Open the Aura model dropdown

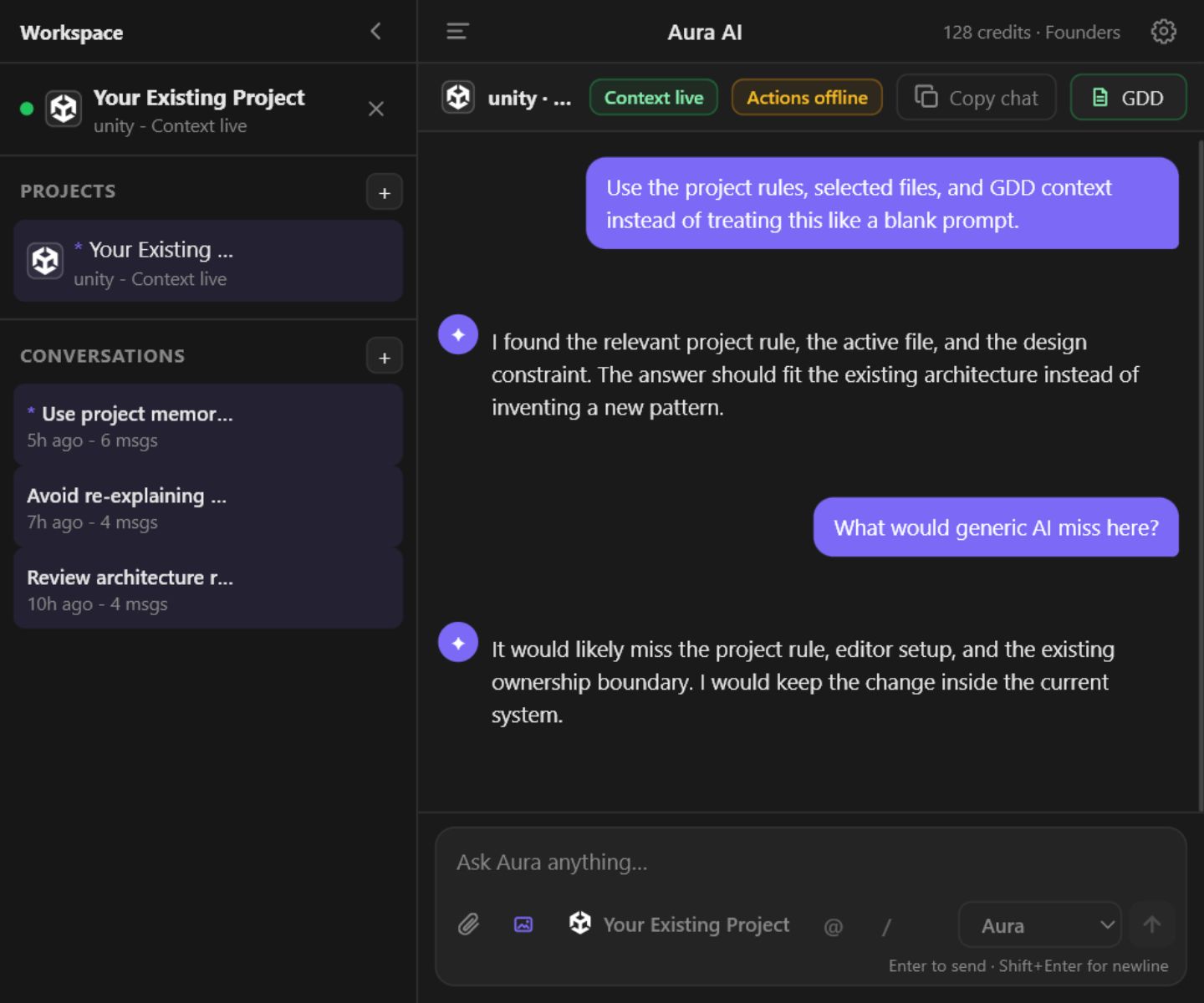pos(1039,925)
